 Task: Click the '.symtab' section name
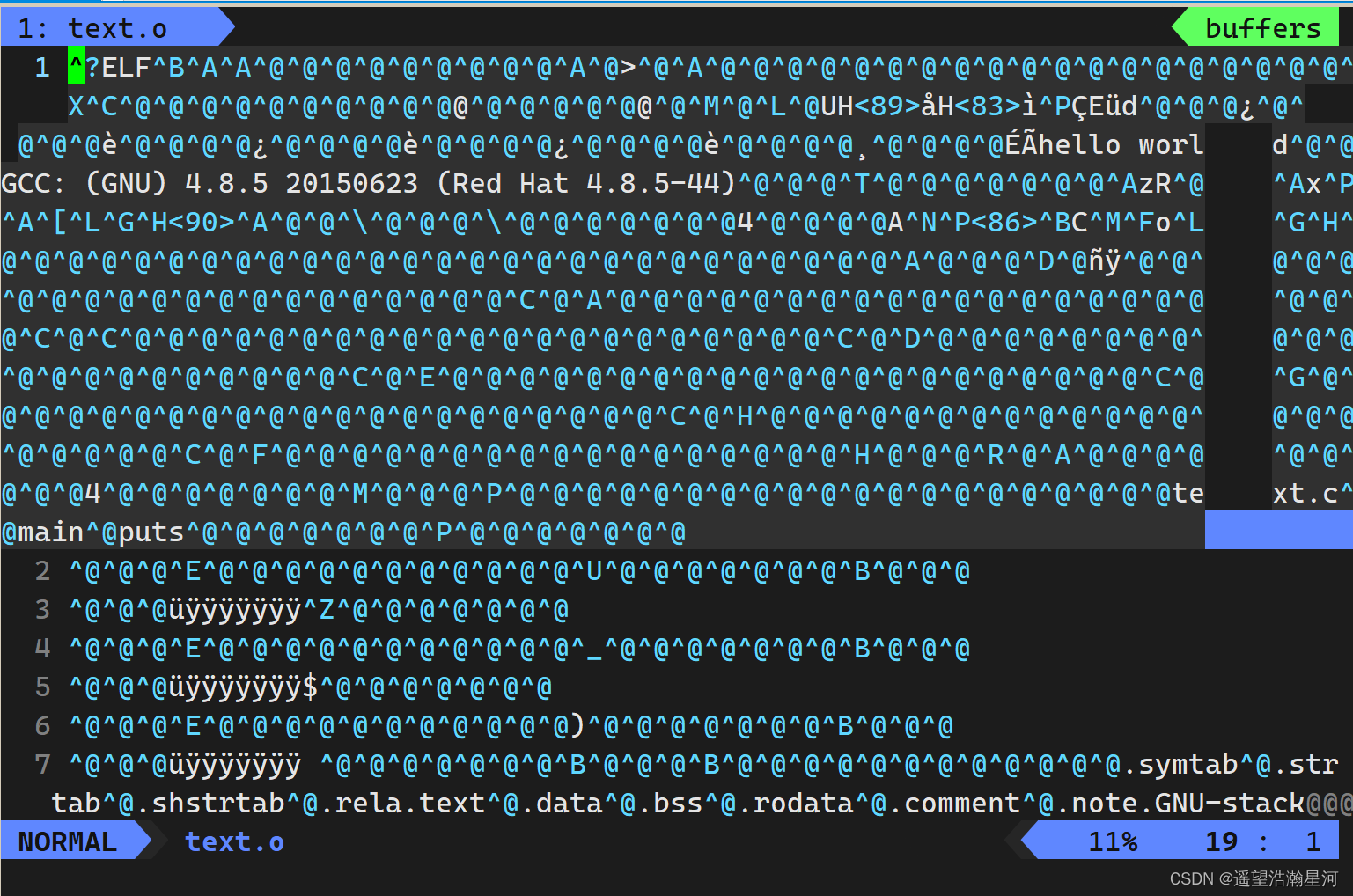coord(1180,764)
